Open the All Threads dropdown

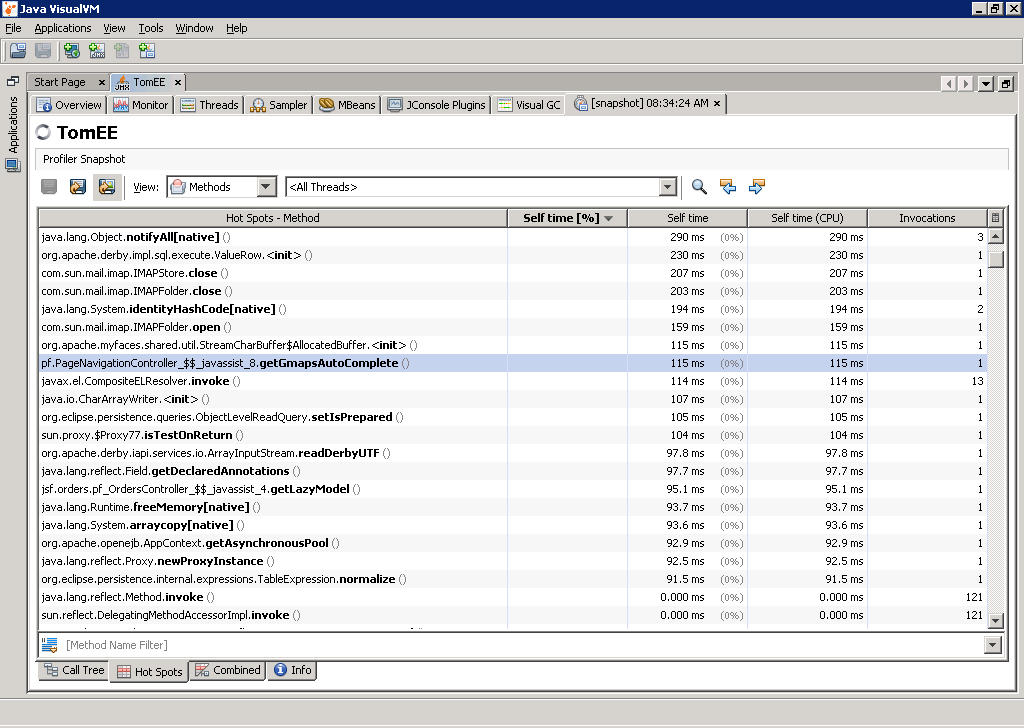(x=667, y=187)
